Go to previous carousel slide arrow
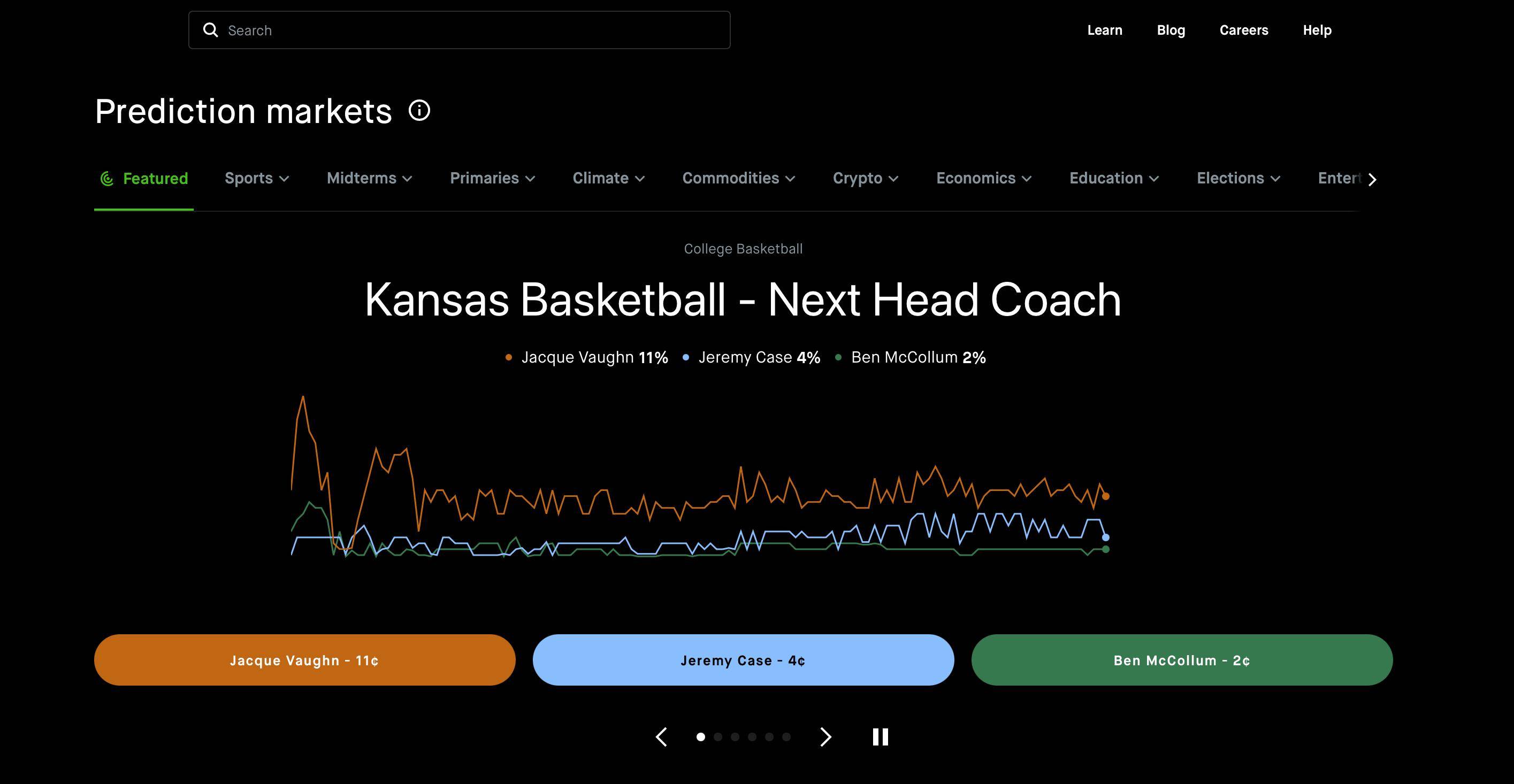The width and height of the screenshot is (1514, 784). point(661,737)
